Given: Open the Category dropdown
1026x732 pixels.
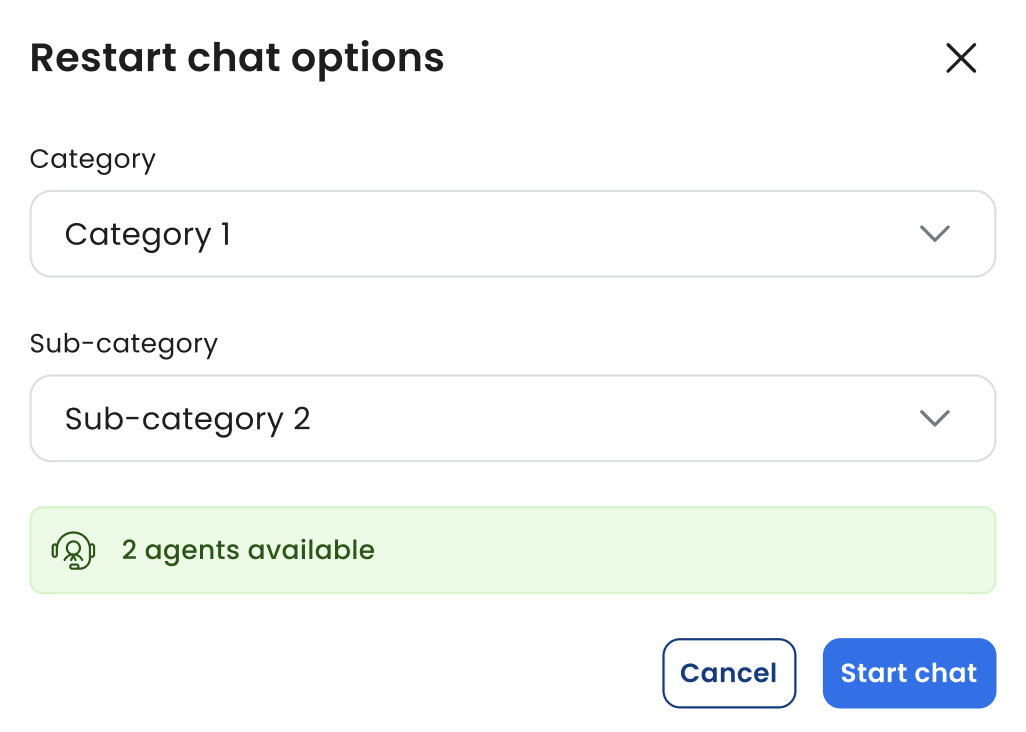Looking at the screenshot, I should pos(512,234).
